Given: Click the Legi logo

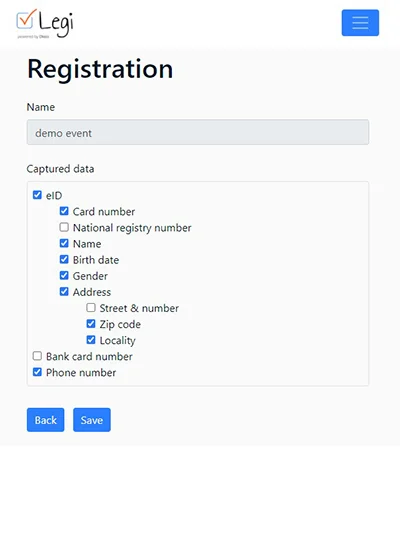Looking at the screenshot, I should [45, 24].
